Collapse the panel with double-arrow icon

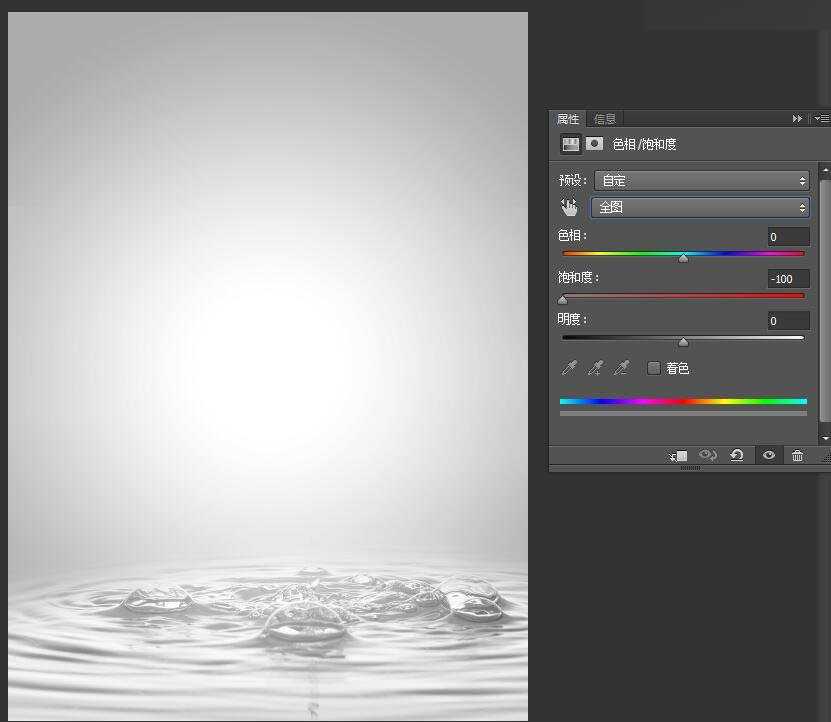(797, 118)
